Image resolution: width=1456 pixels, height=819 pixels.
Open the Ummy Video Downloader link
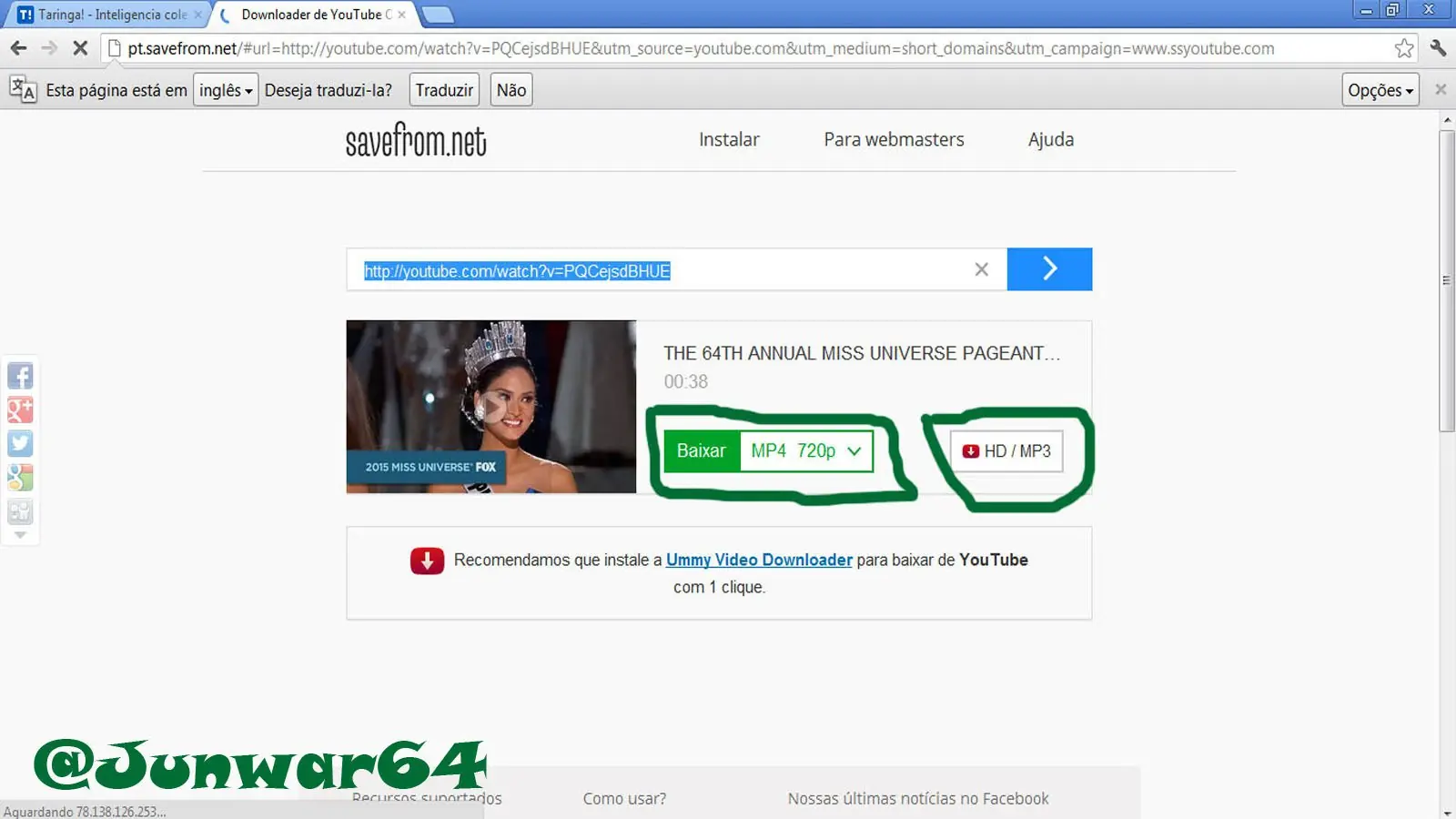pos(759,561)
